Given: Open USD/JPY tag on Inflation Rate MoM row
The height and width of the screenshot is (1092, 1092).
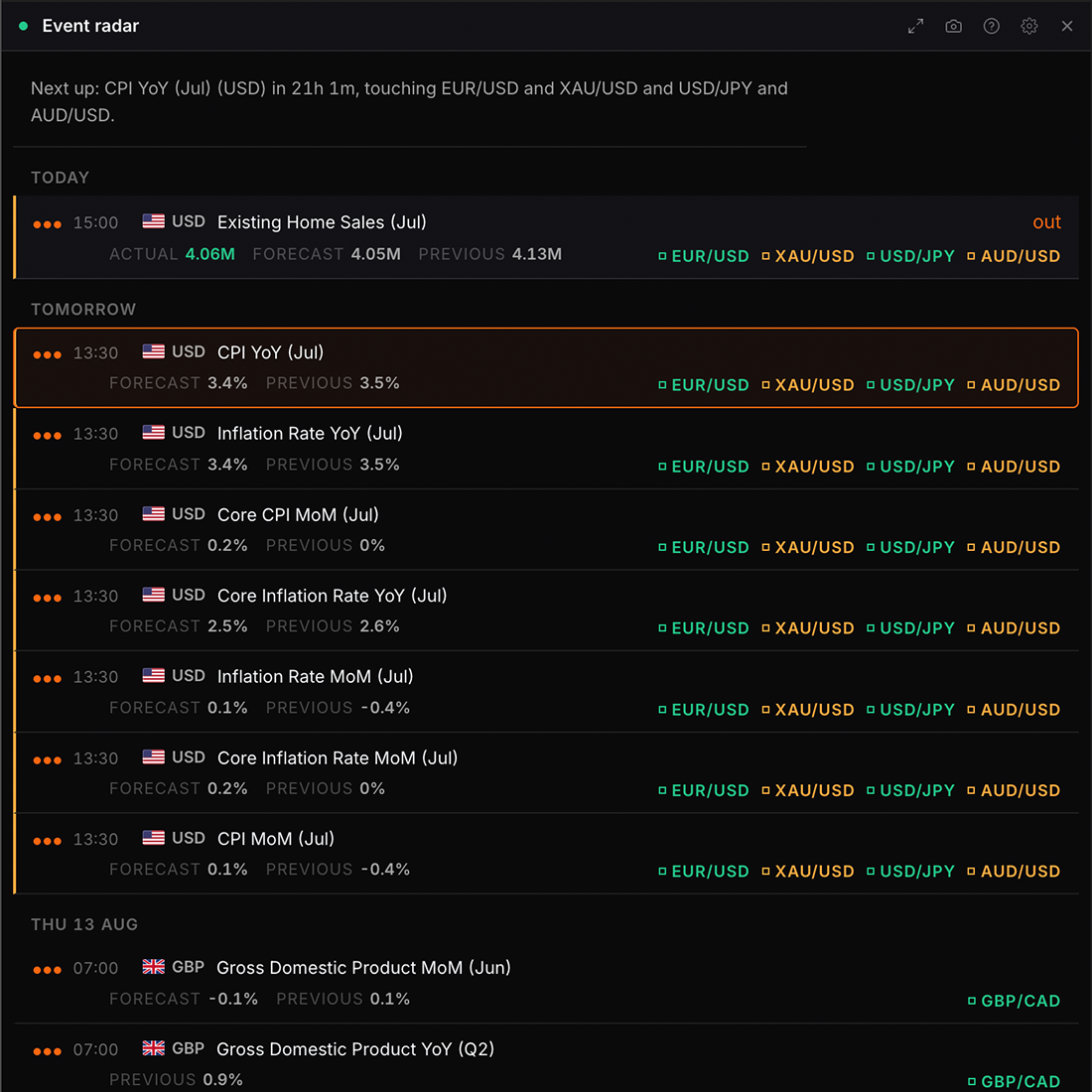Looking at the screenshot, I should [910, 710].
